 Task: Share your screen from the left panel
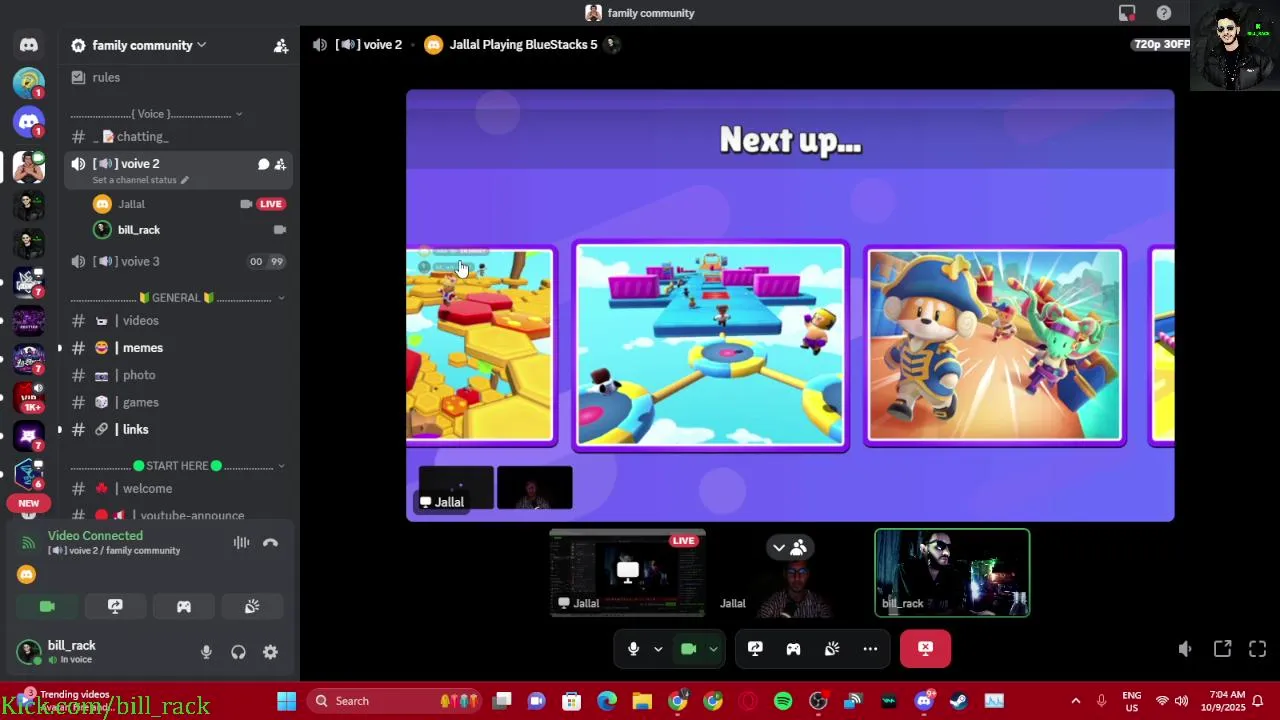(115, 606)
